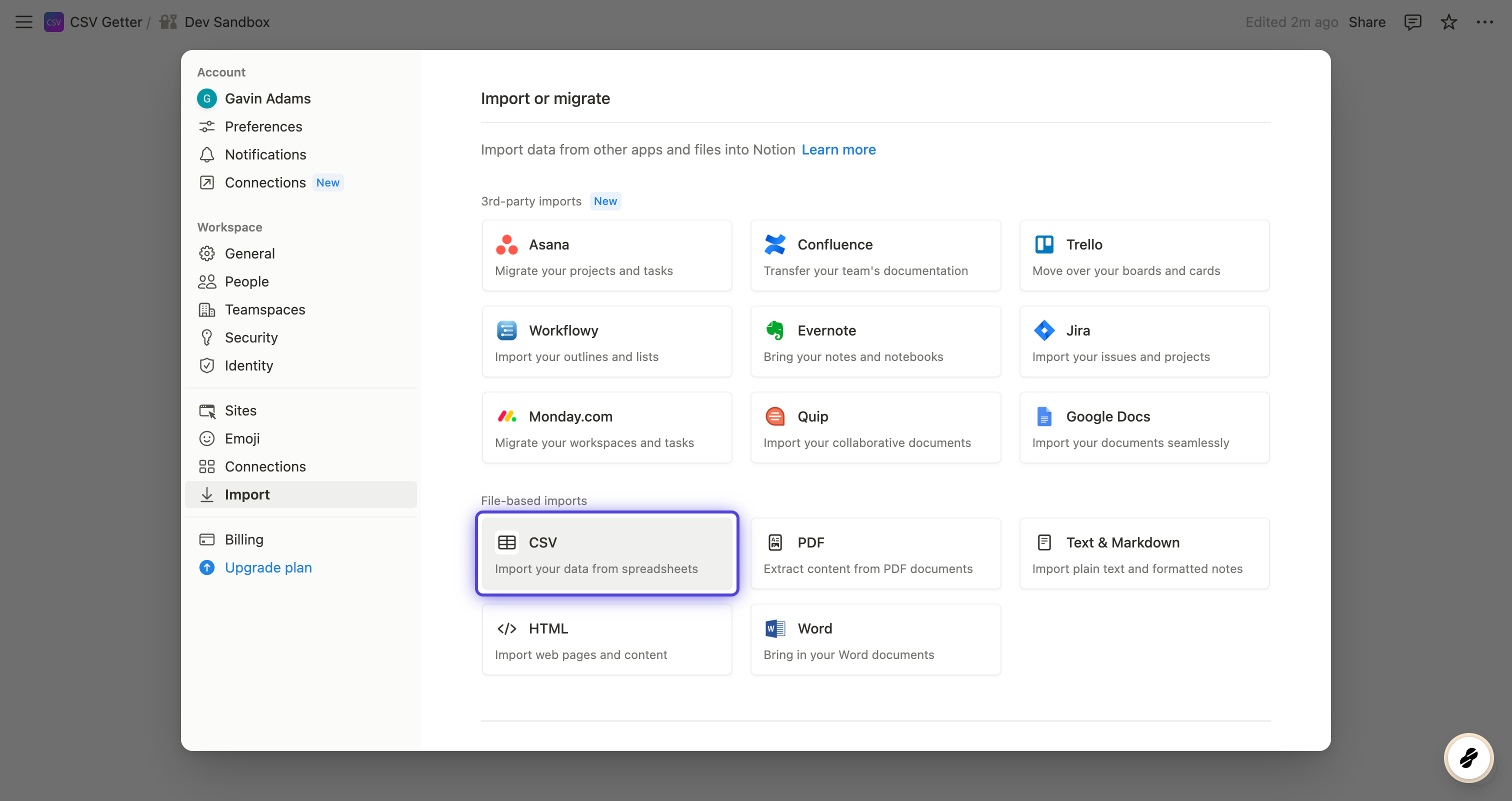1512x801 pixels.
Task: Click Share in the top bar
Action: pos(1367,22)
